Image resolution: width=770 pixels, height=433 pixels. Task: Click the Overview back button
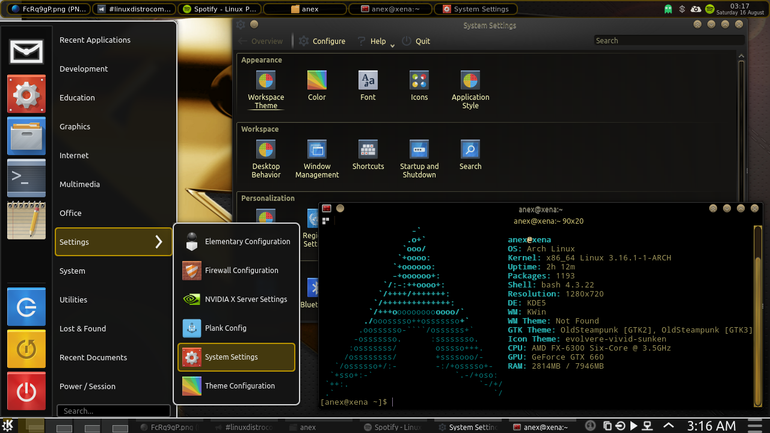pyautogui.click(x=261, y=41)
